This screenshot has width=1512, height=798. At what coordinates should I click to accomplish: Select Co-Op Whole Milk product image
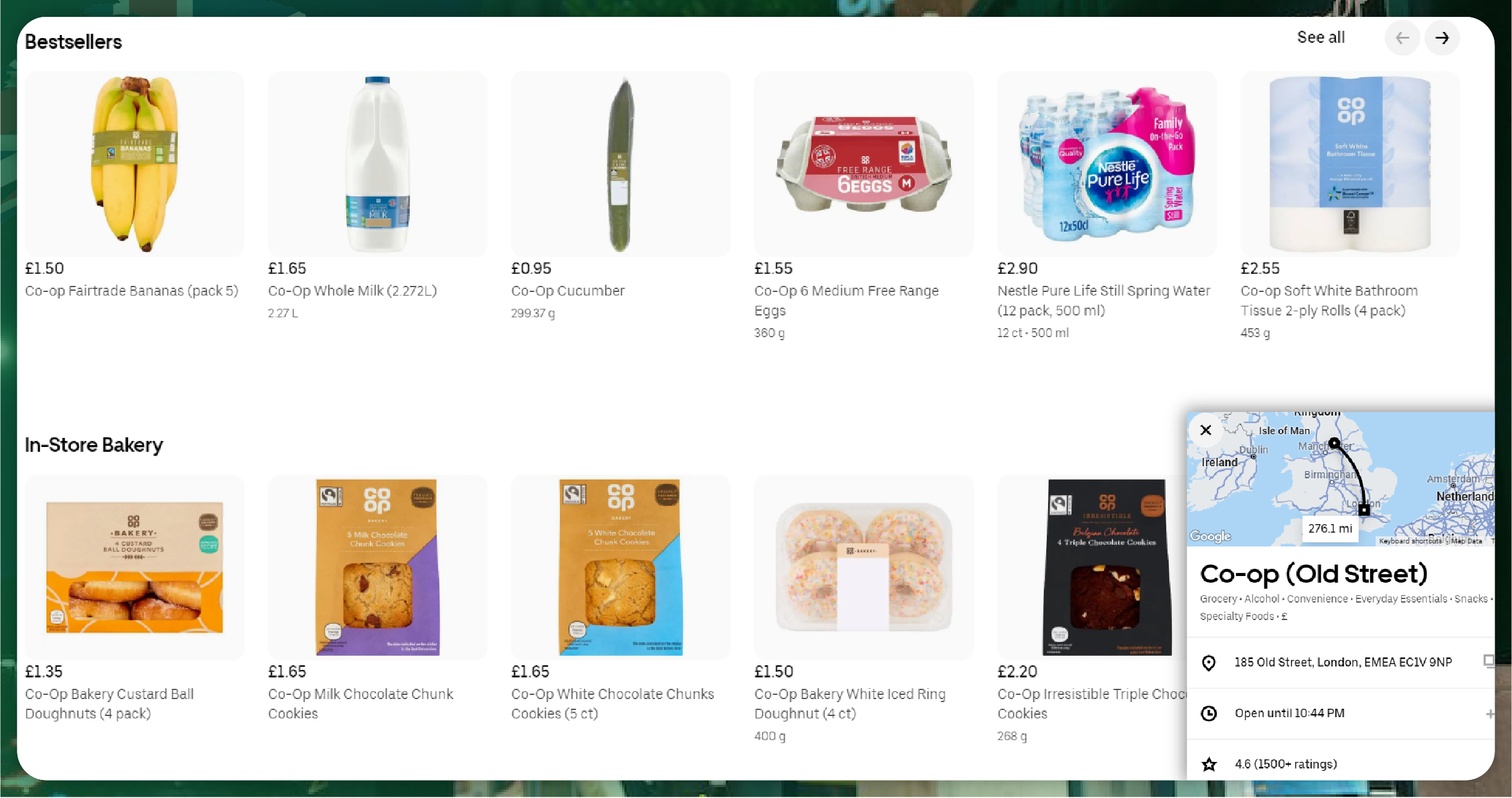tap(378, 163)
